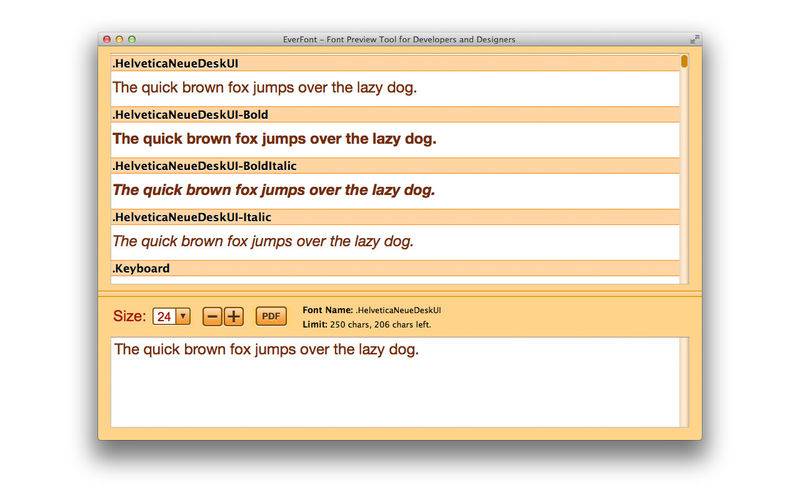Click the green zoom window button
Image resolution: width=800 pixels, height=500 pixels.
click(x=132, y=39)
